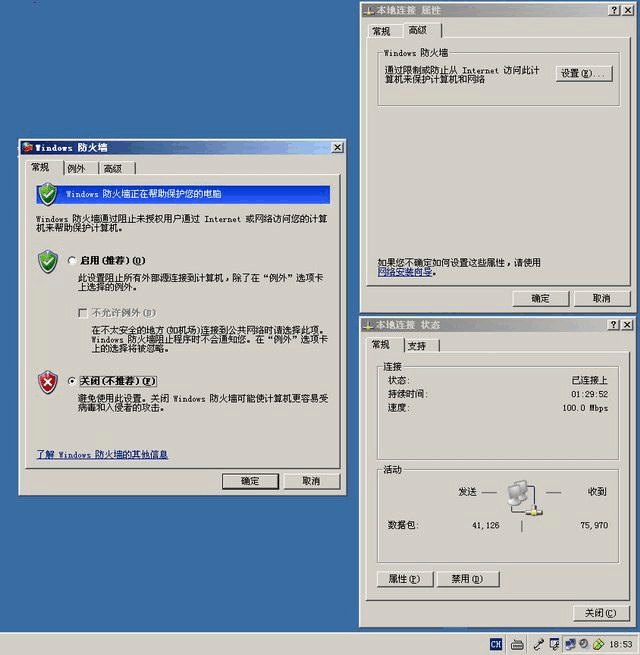Switch to the 支持 tab in 本地连接 状态
Screen dimensions: 640x655
417,346
